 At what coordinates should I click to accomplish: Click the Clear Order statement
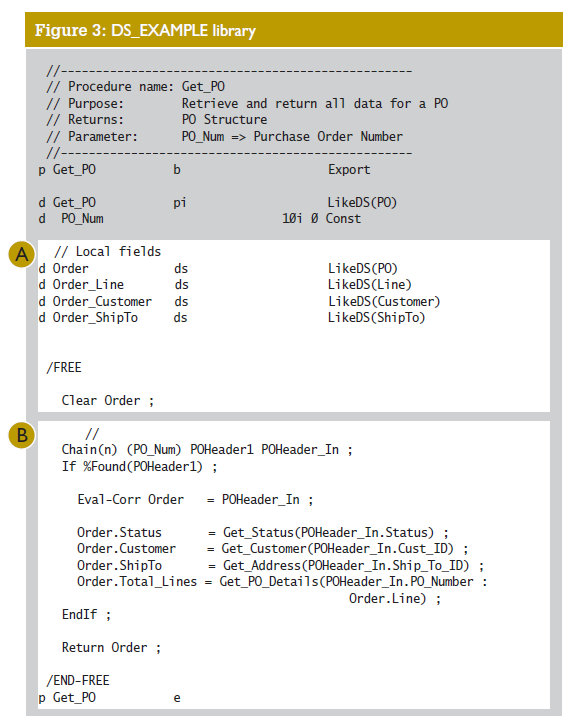click(108, 401)
